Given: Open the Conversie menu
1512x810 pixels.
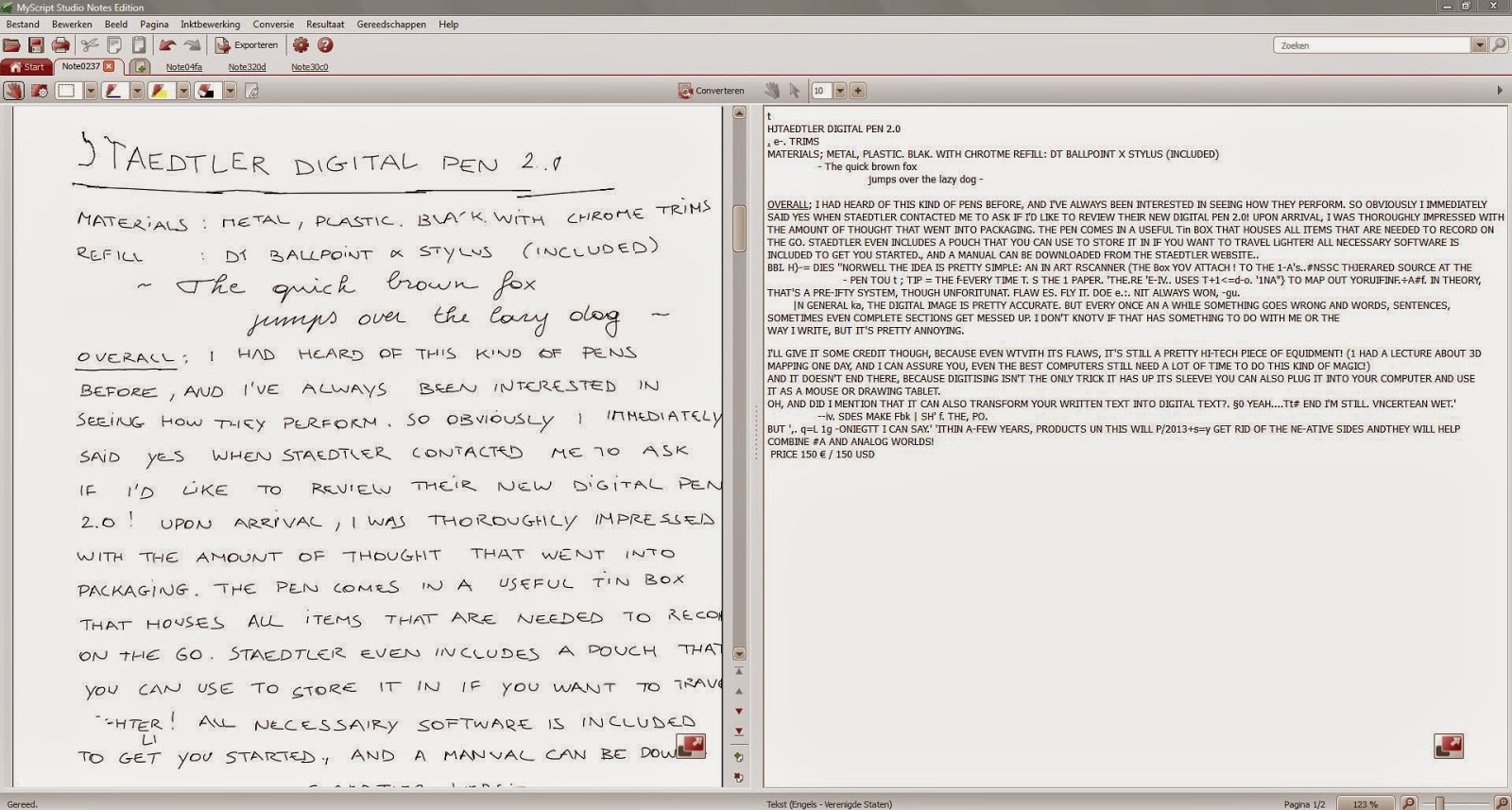Looking at the screenshot, I should point(273,25).
